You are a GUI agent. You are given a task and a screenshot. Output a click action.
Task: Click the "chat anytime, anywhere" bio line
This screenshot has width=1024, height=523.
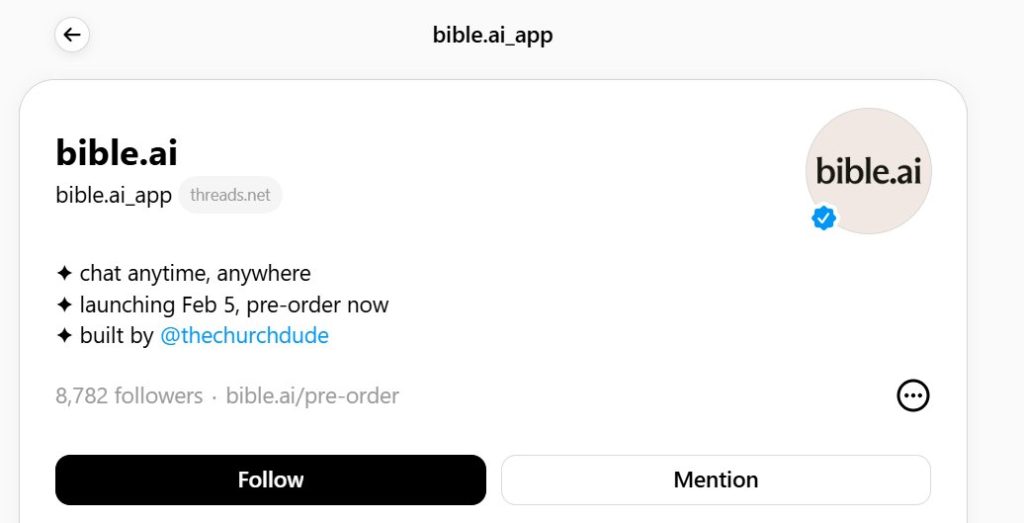(x=195, y=273)
